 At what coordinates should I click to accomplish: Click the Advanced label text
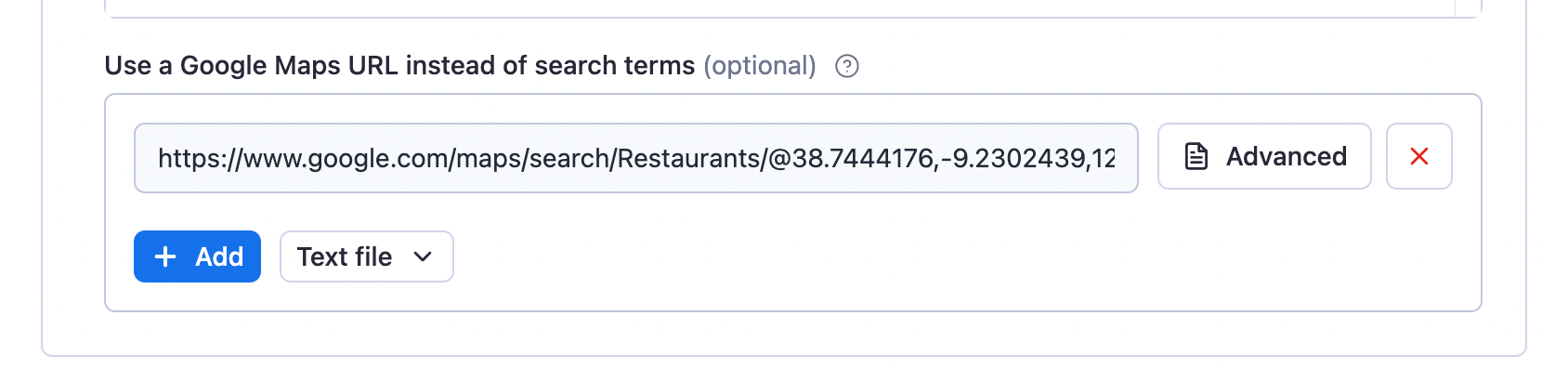(x=1287, y=156)
